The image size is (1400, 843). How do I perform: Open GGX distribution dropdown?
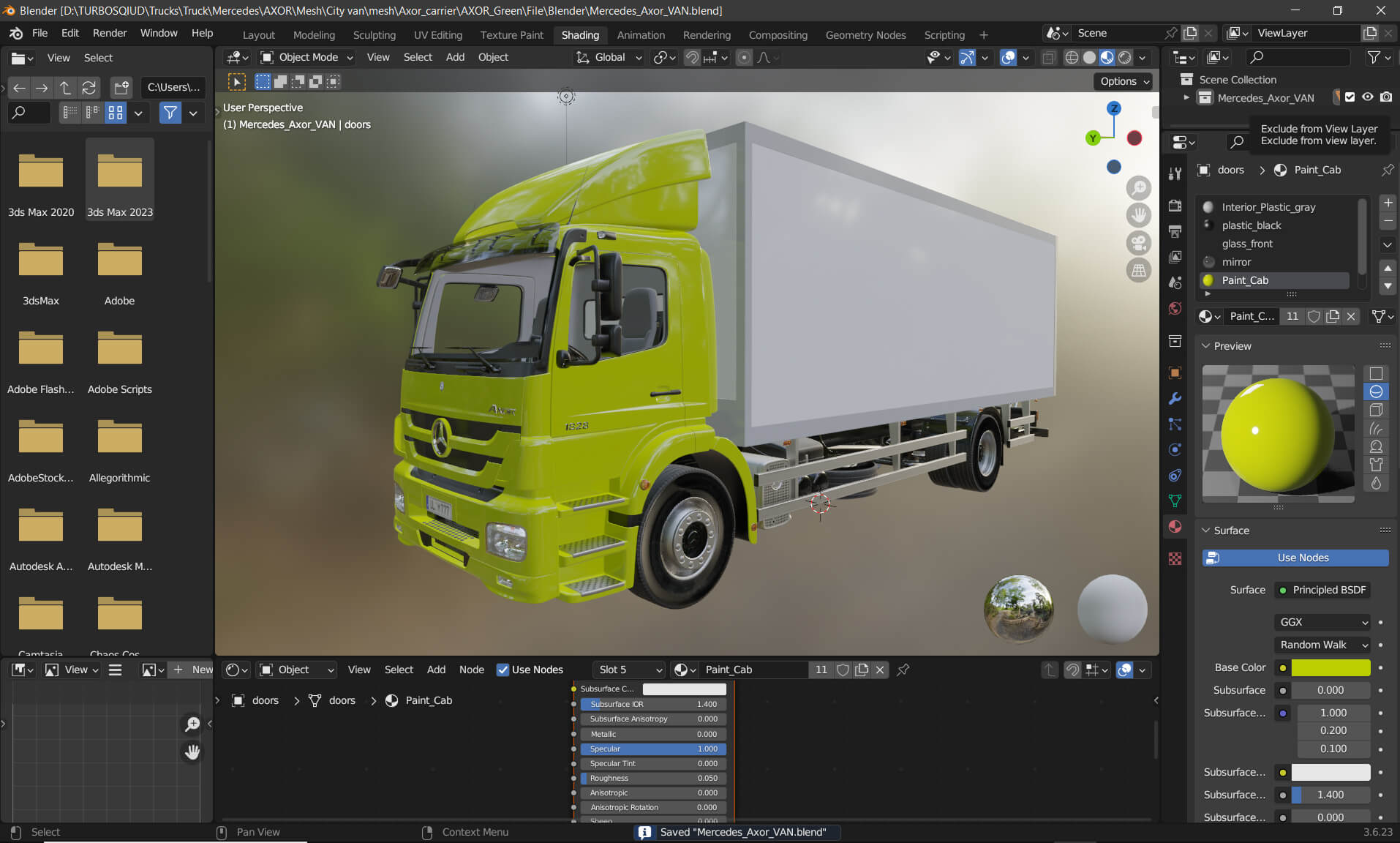1322,622
